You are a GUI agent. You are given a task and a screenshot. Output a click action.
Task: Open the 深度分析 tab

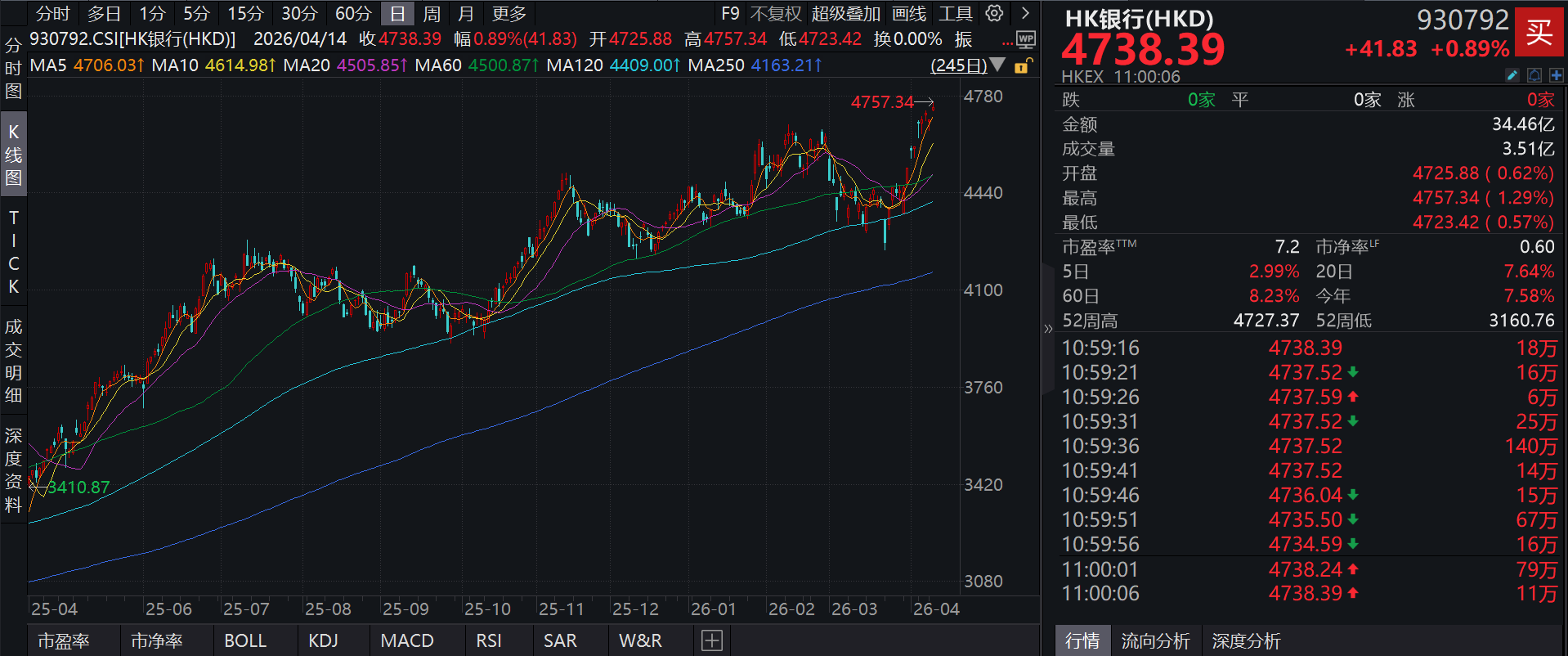1246,640
